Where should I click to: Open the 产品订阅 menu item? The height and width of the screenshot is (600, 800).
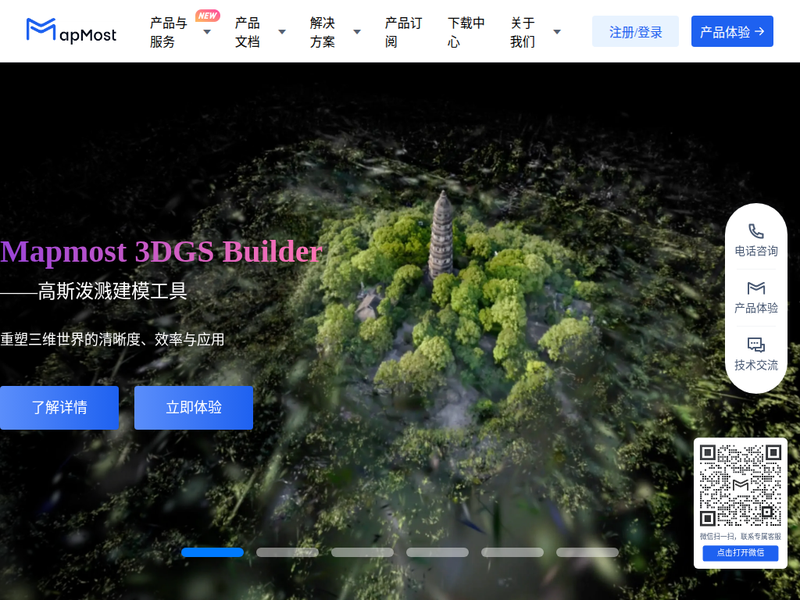403,32
